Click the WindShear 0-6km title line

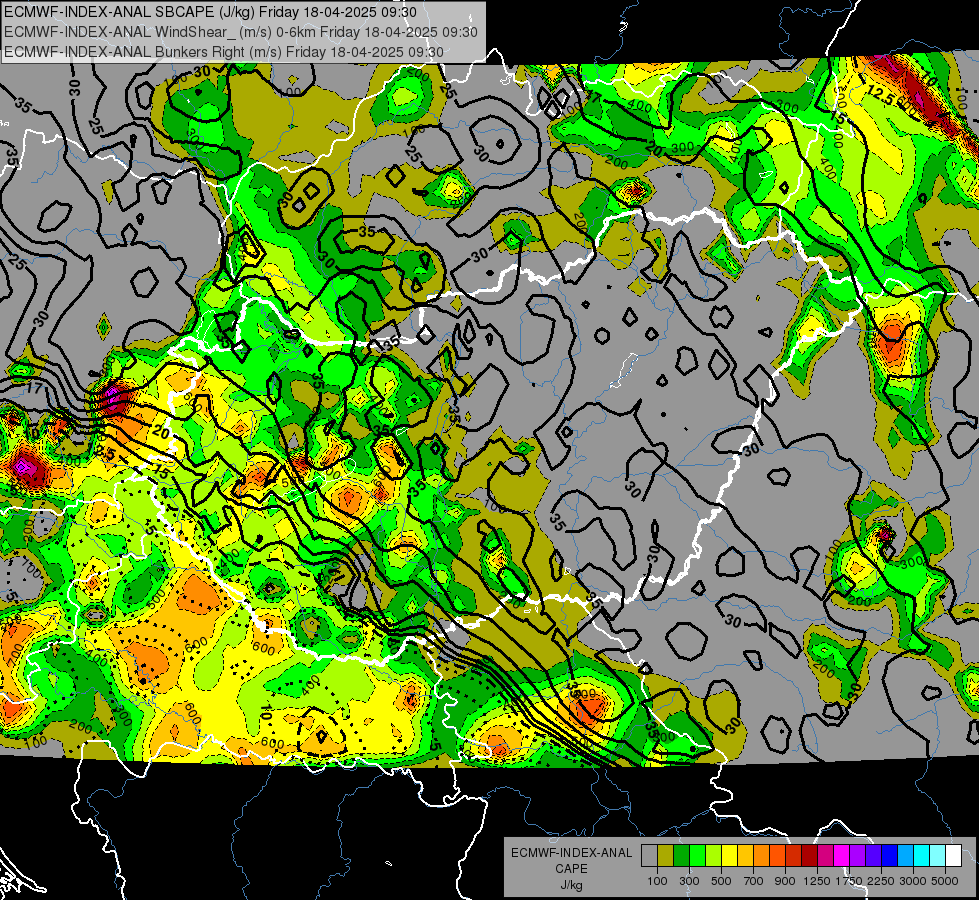[x=240, y=32]
